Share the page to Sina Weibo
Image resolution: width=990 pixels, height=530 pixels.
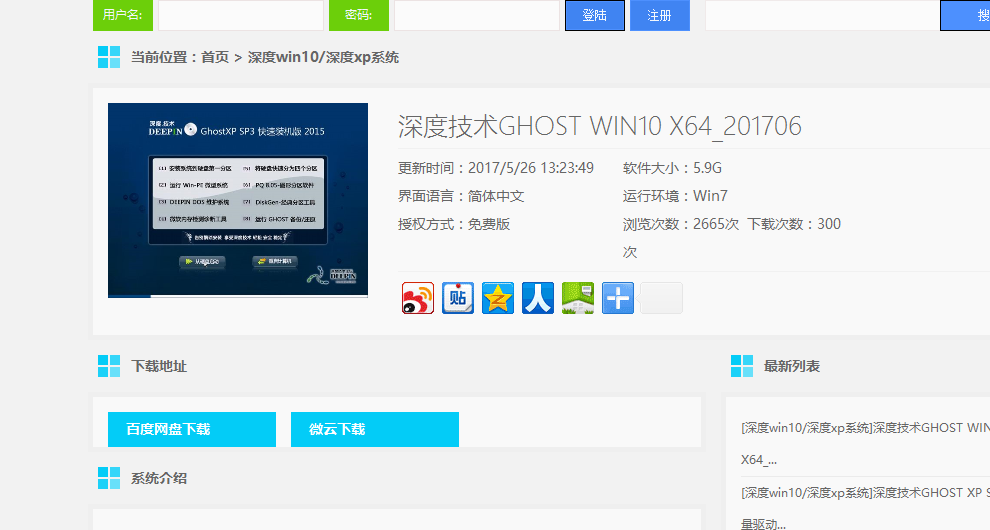click(418, 298)
